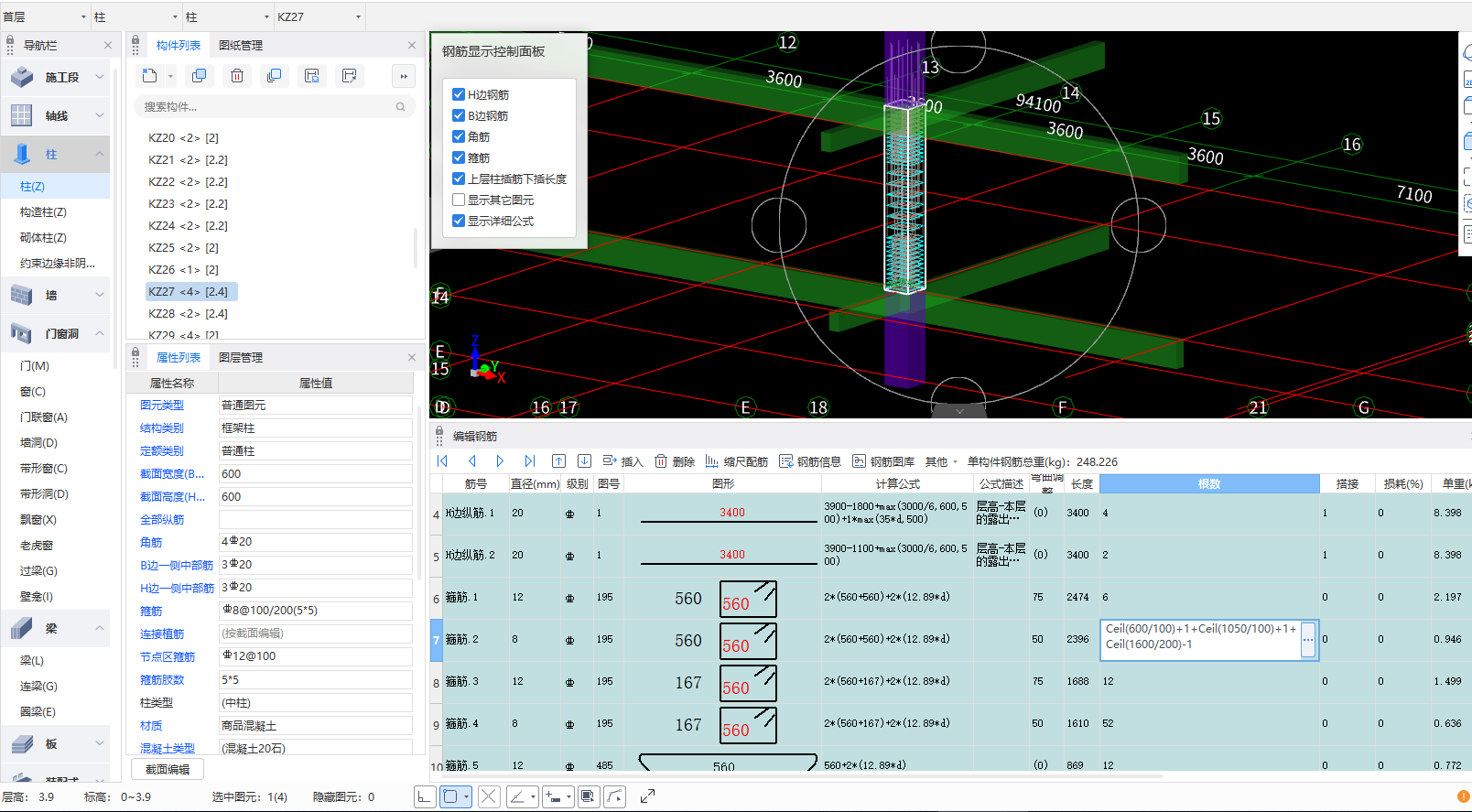Select 构造柱(Z) in navigation
The width and height of the screenshot is (1472, 812).
pos(43,211)
